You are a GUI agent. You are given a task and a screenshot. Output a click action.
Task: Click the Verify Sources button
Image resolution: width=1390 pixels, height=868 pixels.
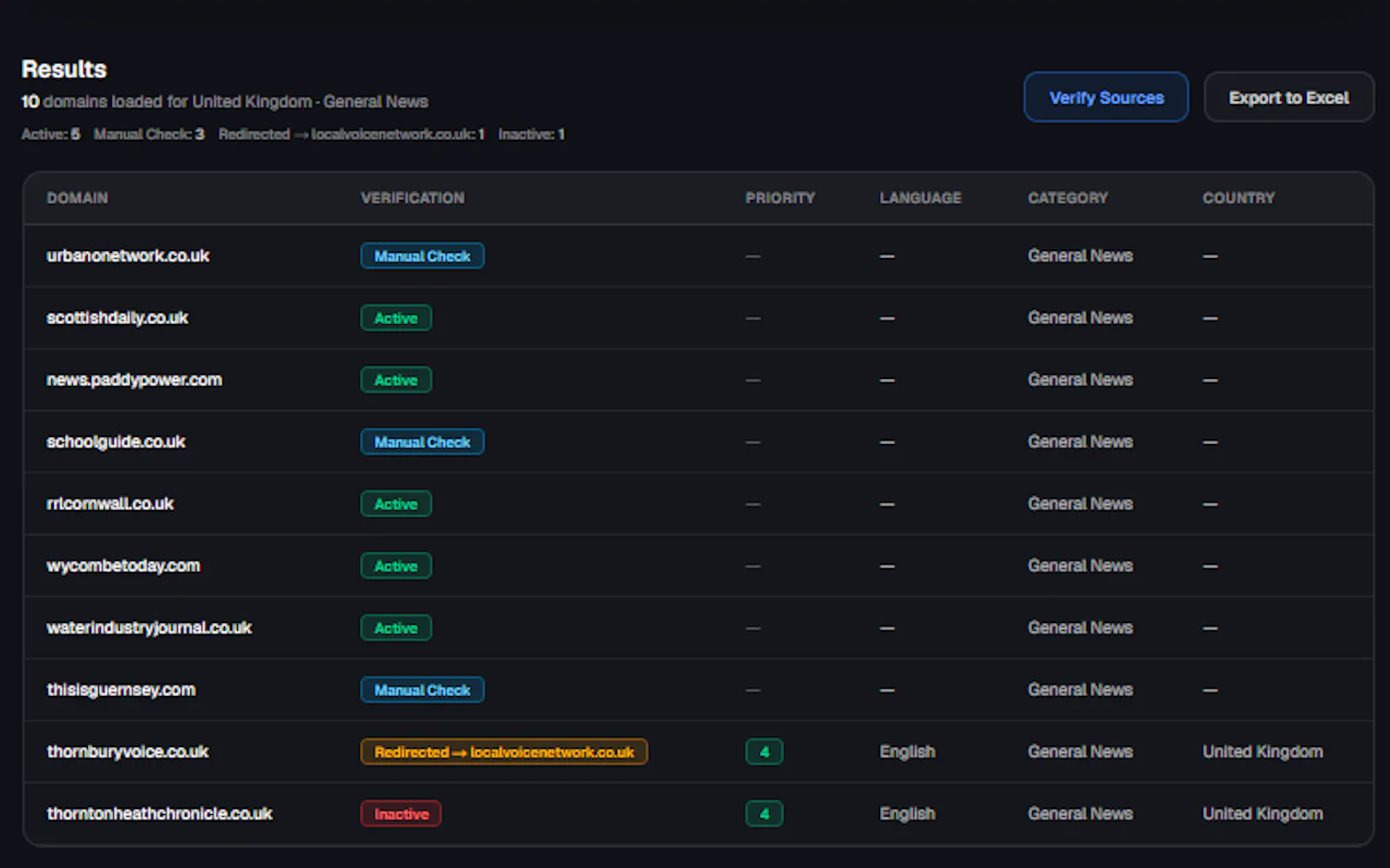coord(1106,97)
